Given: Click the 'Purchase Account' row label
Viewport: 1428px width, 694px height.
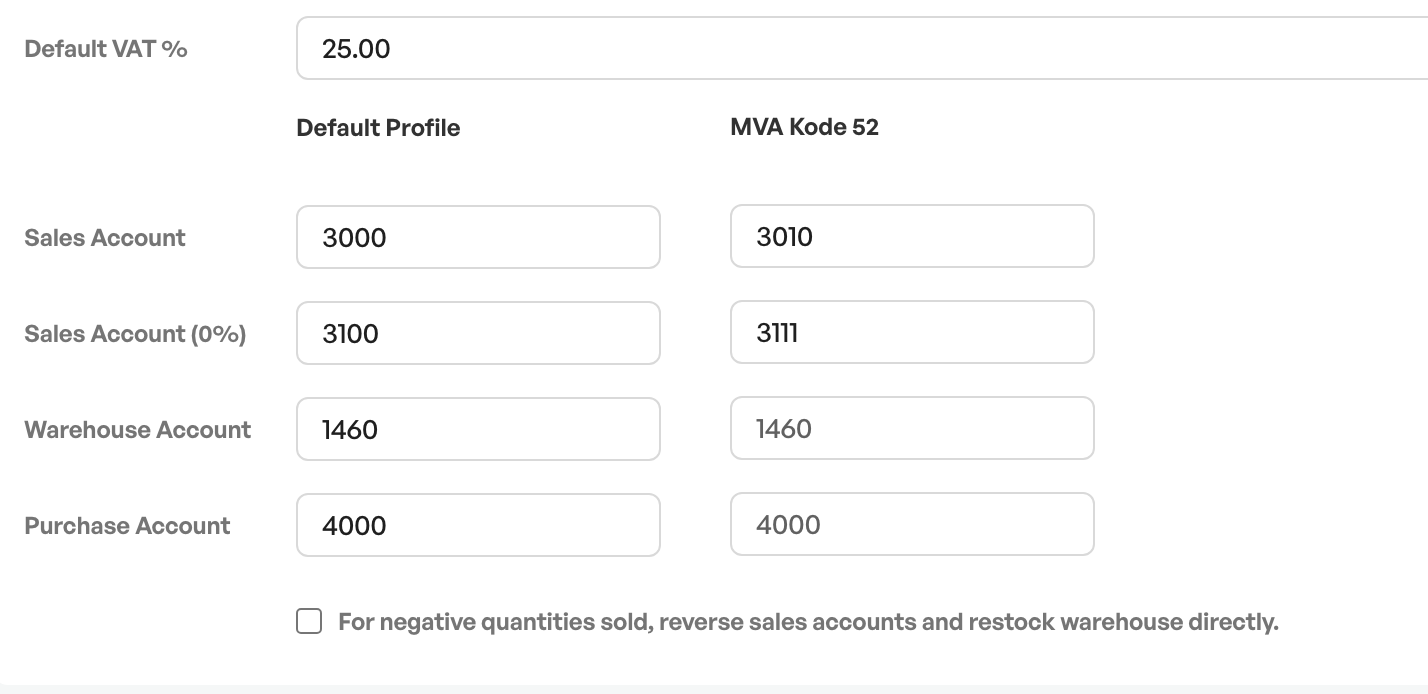Looking at the screenshot, I should pos(127,525).
